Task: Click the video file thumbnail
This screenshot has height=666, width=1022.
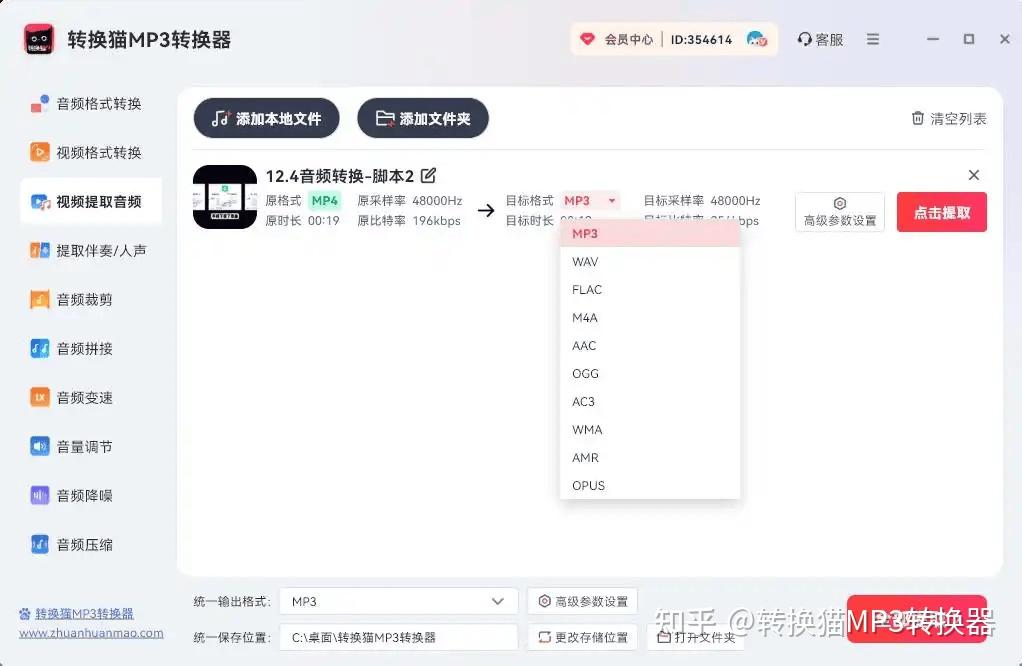Action: point(224,197)
